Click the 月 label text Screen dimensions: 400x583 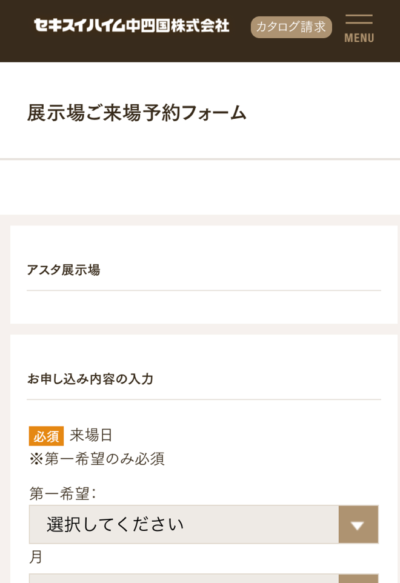click(x=36, y=557)
